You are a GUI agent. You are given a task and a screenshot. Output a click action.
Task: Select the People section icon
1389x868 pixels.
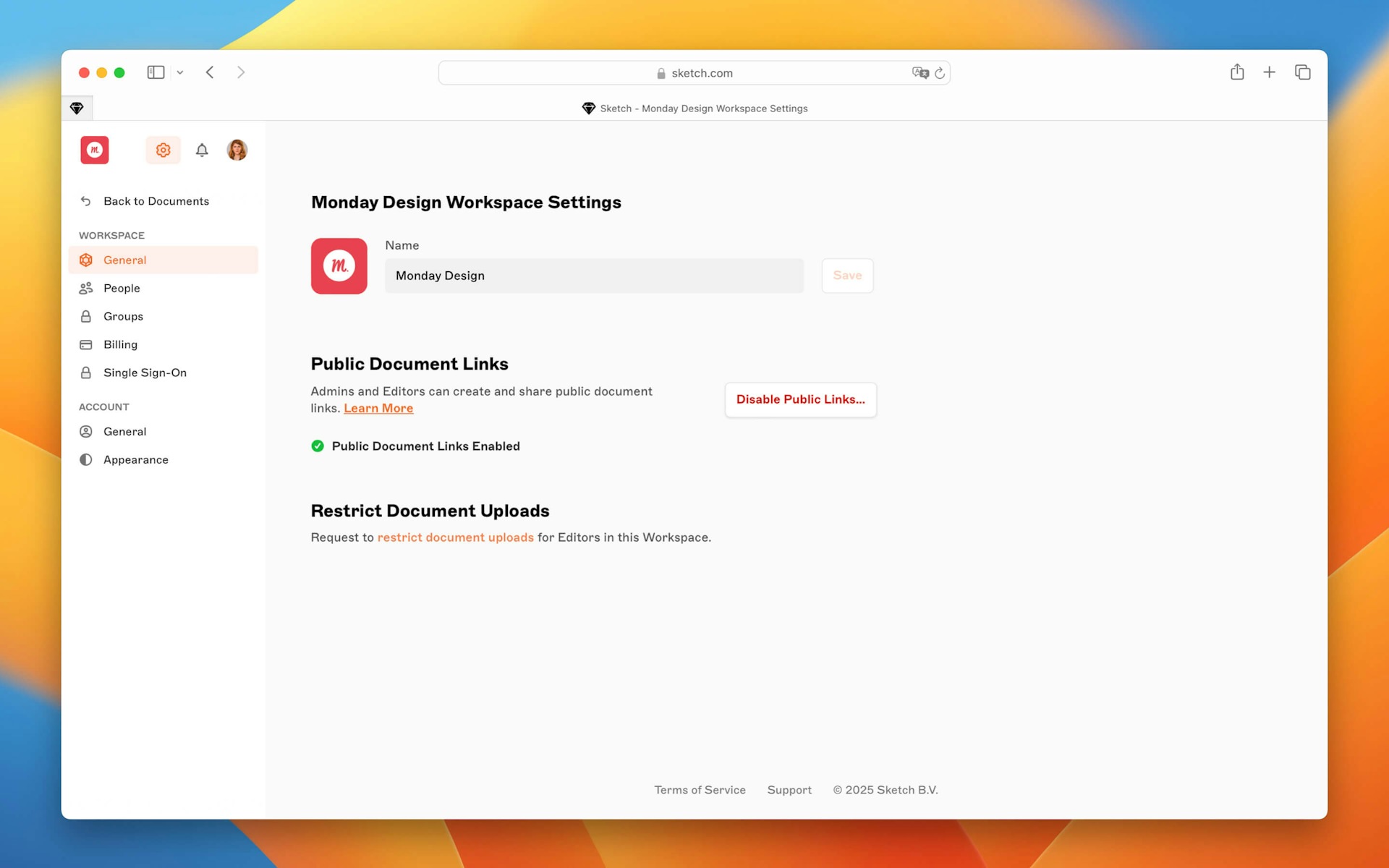point(85,288)
